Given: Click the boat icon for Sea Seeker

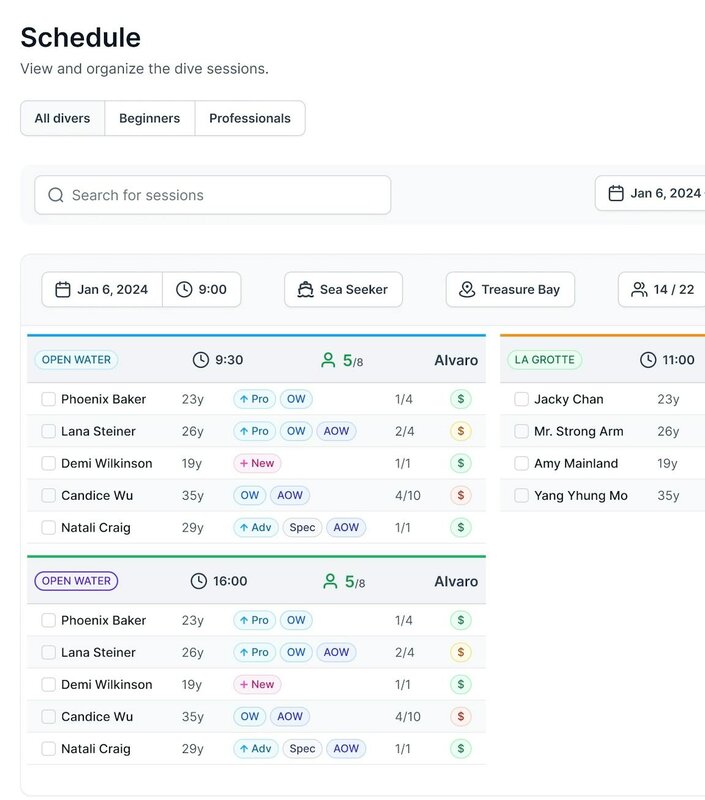Looking at the screenshot, I should click(306, 290).
